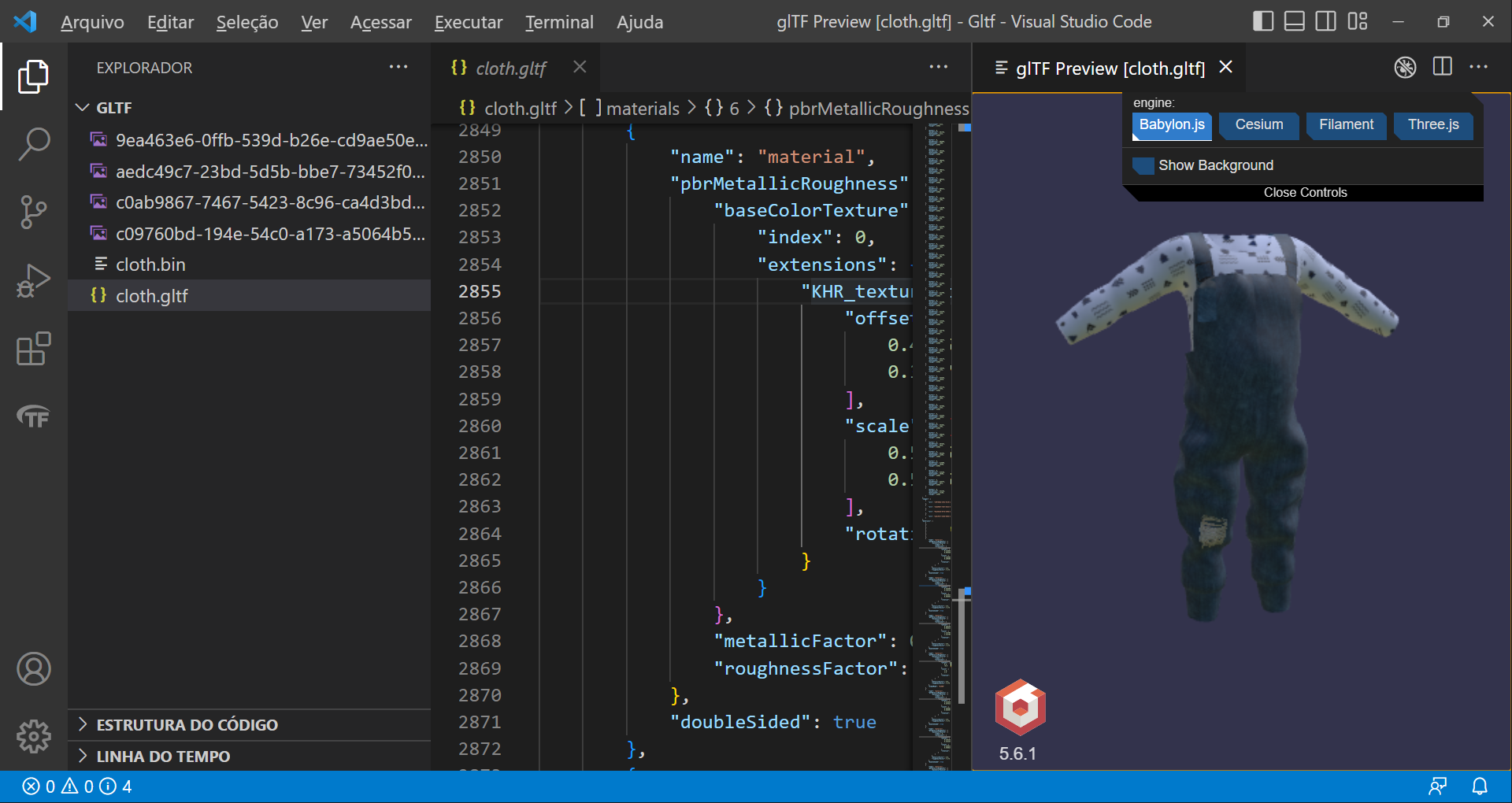The image size is (1512, 803).
Task: Click the editor vertical scrollbar thumb
Action: 961,646
